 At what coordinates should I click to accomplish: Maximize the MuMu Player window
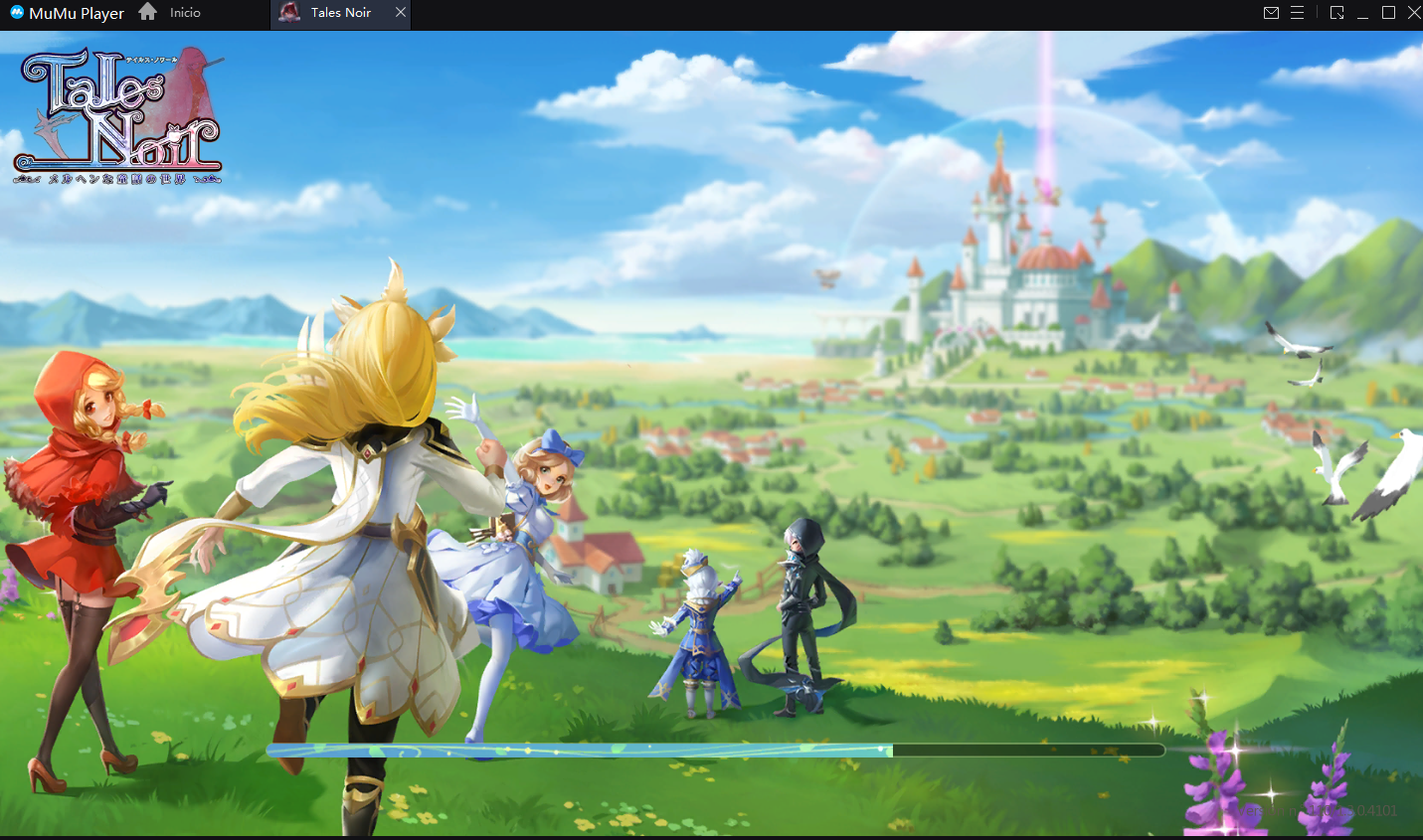pos(1388,13)
